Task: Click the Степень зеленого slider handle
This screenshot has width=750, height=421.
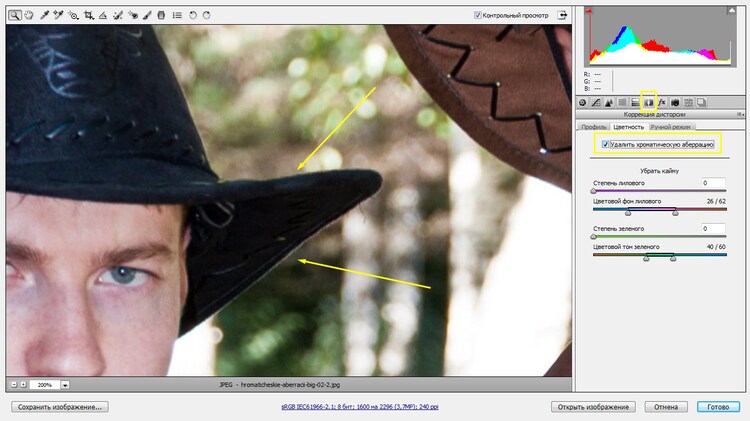Action: 594,236
